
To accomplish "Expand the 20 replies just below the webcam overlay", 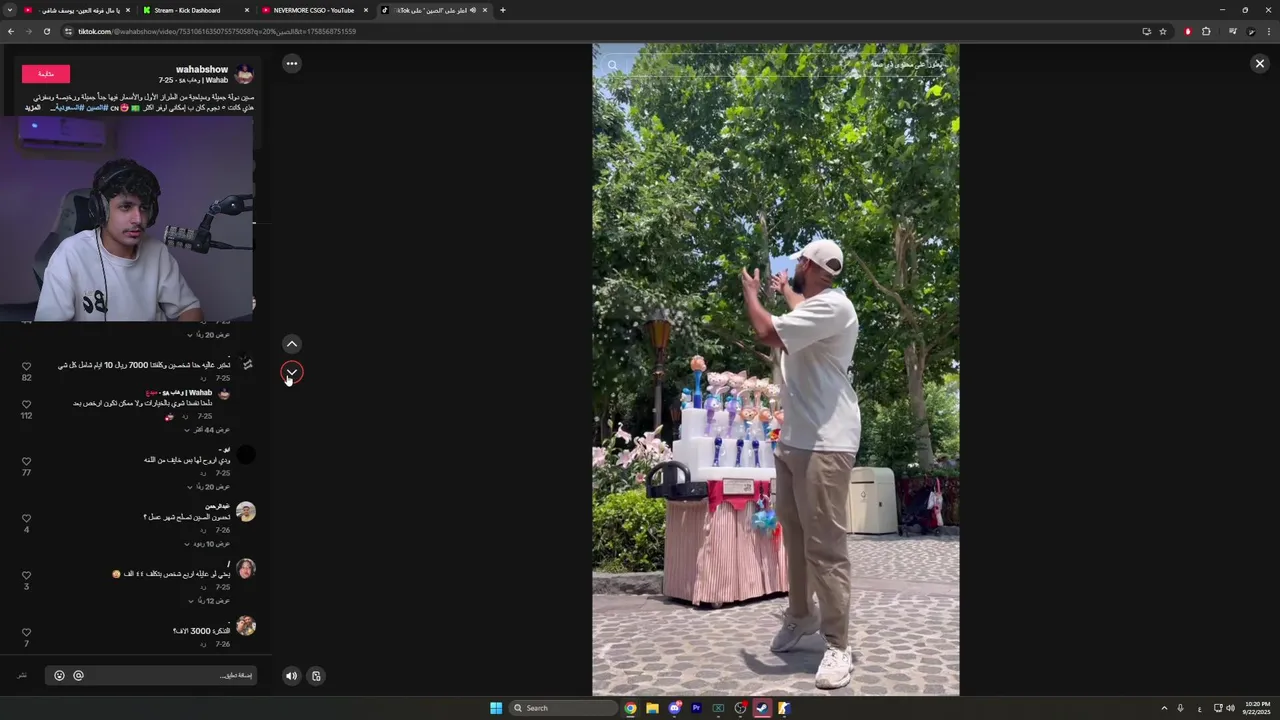I will 207,335.
